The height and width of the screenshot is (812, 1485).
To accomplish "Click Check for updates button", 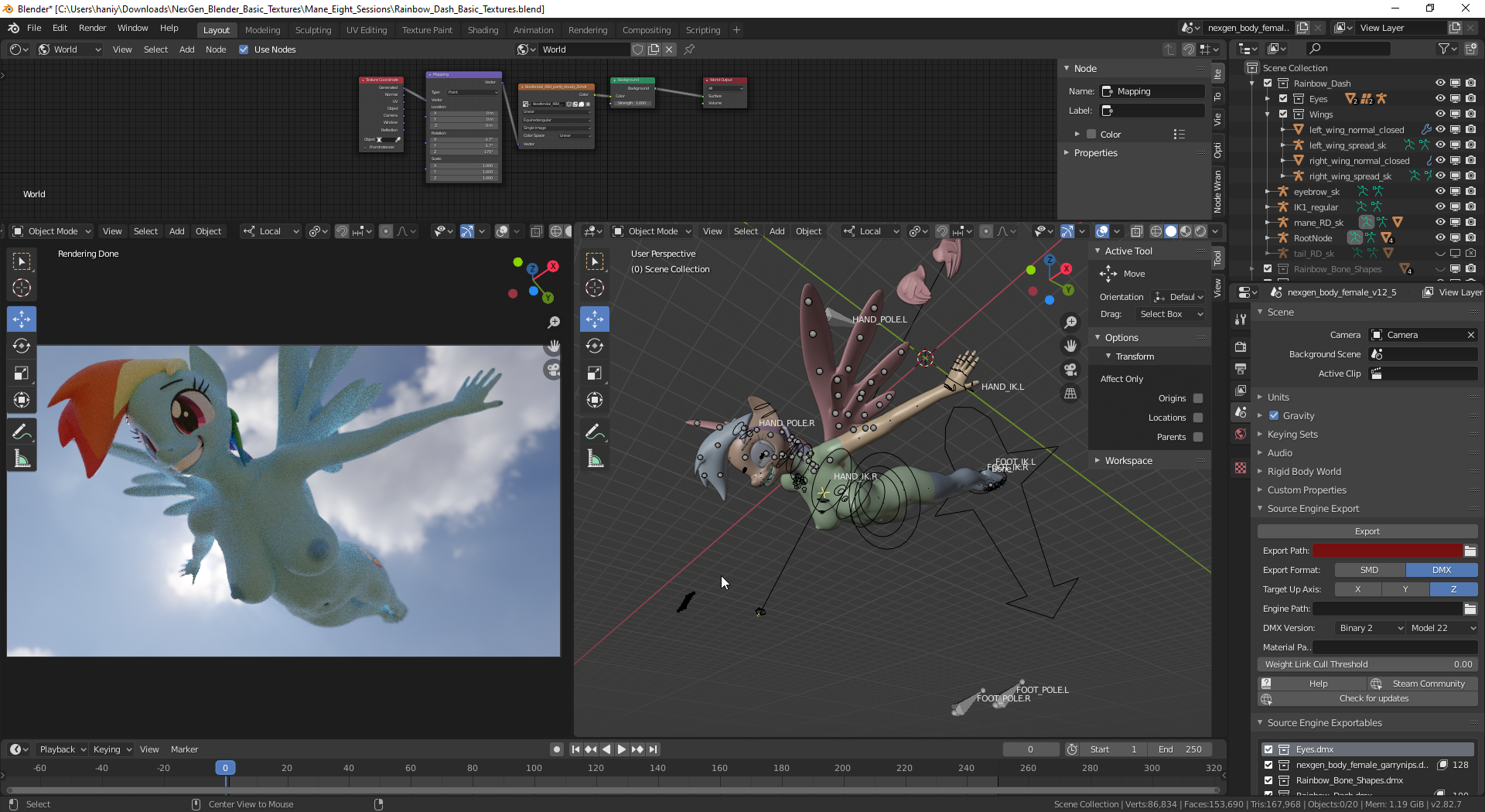I will pyautogui.click(x=1374, y=699).
